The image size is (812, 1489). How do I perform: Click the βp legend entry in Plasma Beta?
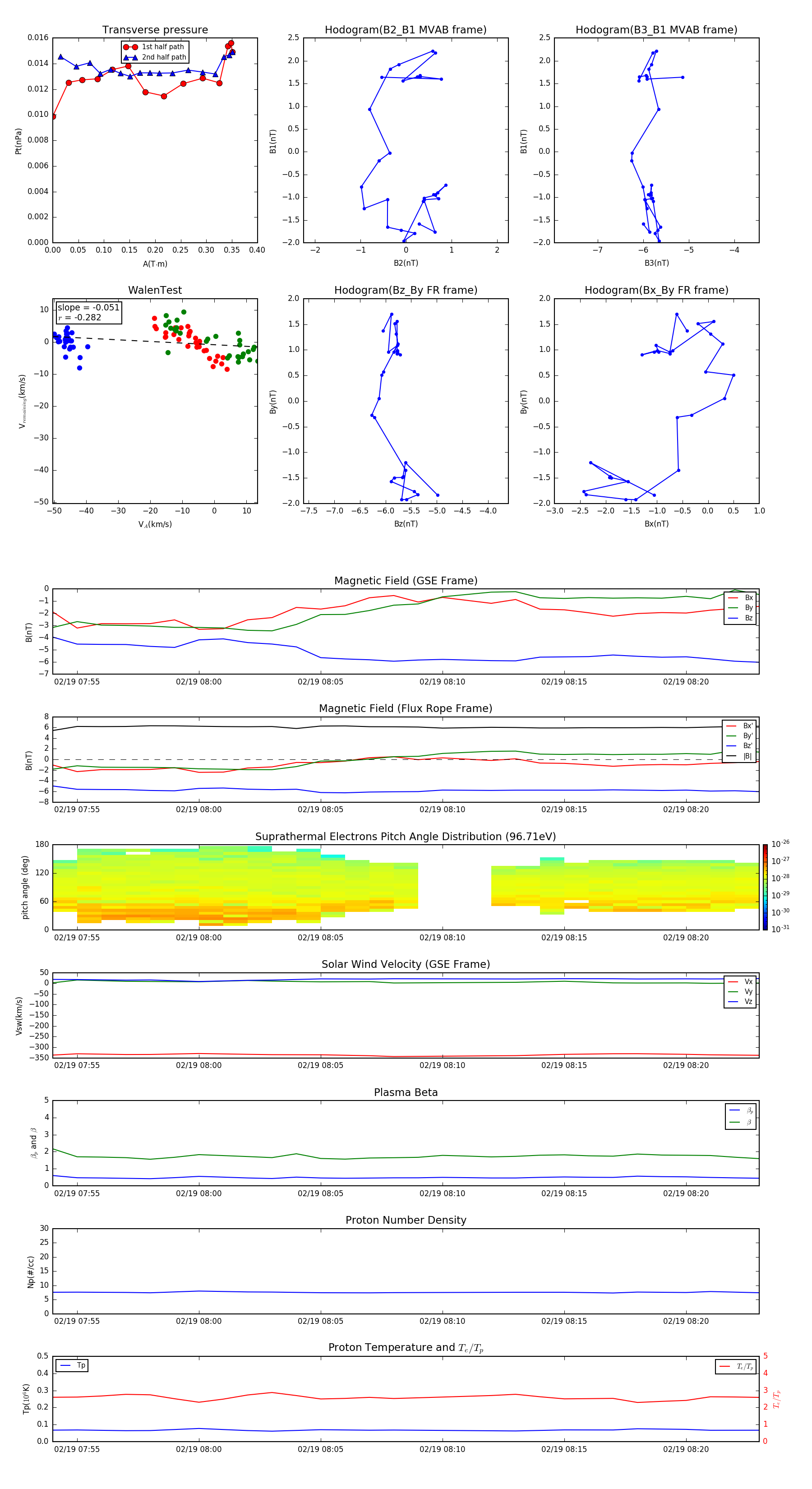[741, 1110]
